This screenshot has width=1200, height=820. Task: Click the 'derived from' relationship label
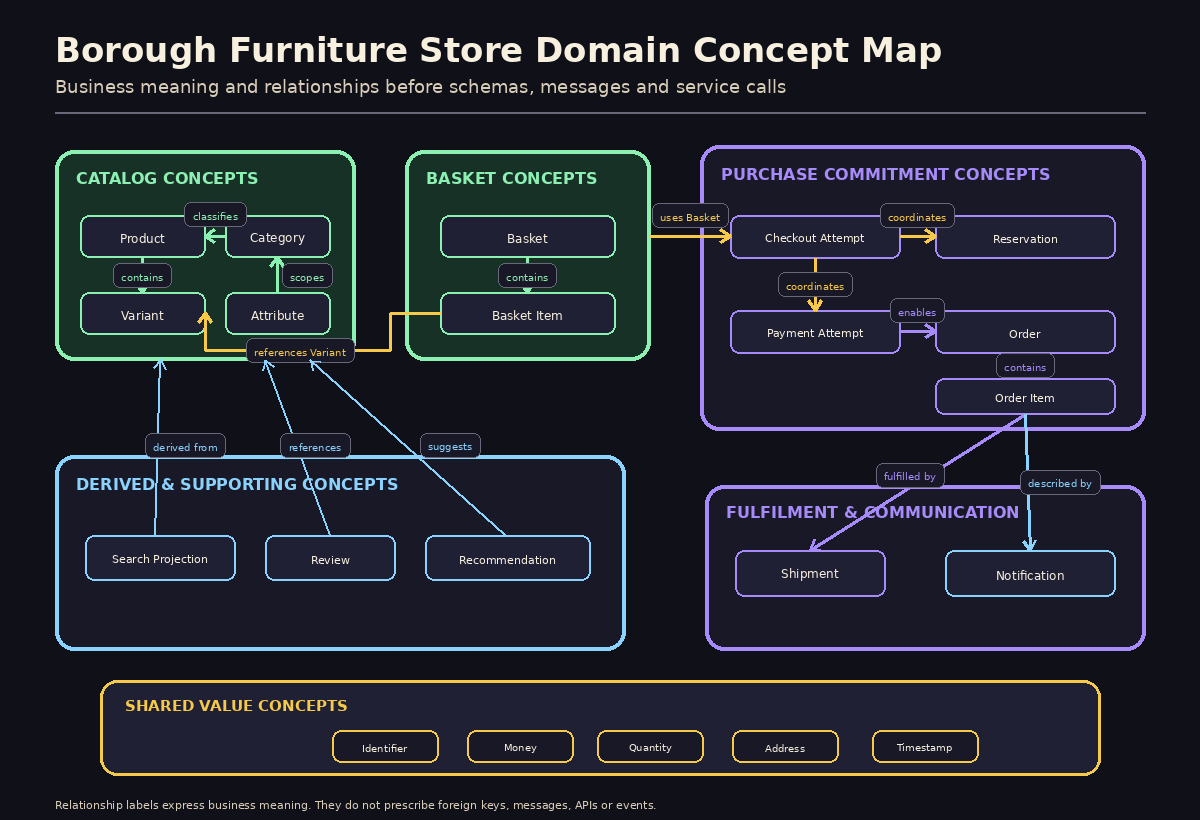(185, 447)
